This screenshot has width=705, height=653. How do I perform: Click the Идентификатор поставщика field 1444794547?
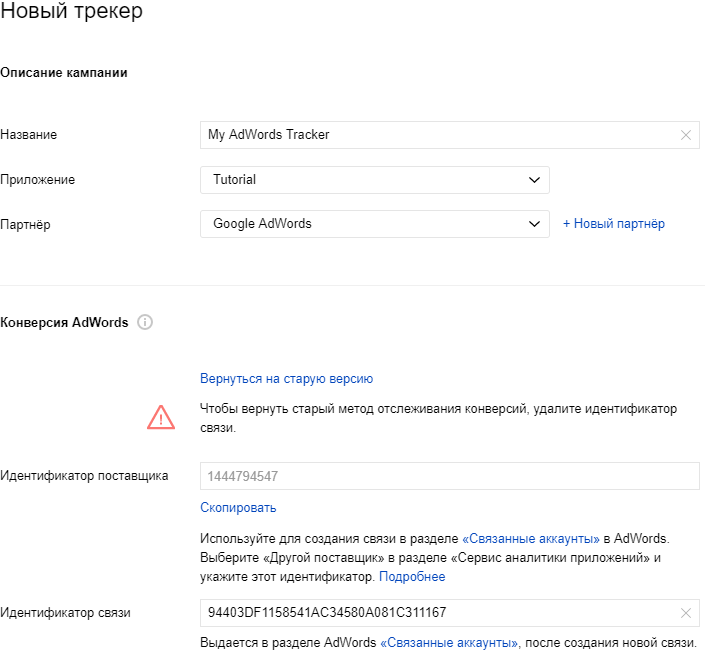tap(450, 476)
